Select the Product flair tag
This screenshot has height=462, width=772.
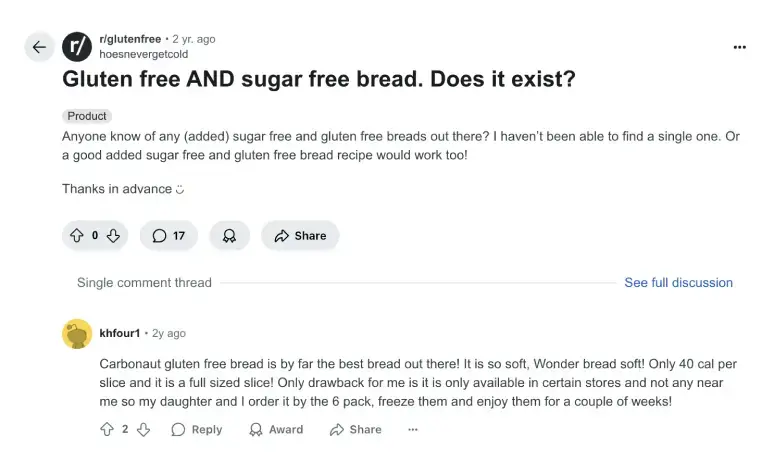[x=87, y=116]
